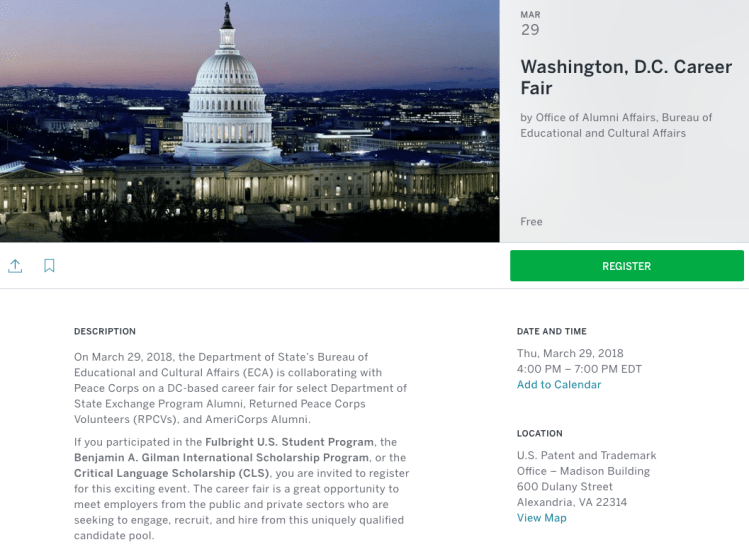Click the Capitol building hero image

pyautogui.click(x=249, y=120)
